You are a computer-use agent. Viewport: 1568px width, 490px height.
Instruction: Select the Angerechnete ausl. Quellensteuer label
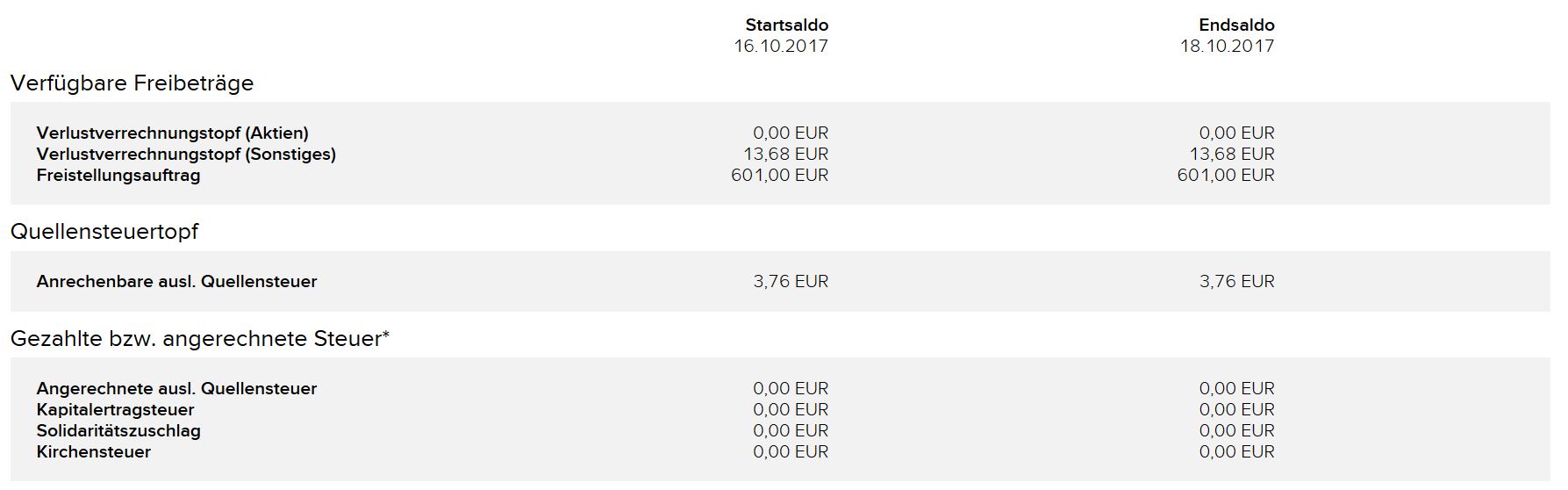click(176, 389)
